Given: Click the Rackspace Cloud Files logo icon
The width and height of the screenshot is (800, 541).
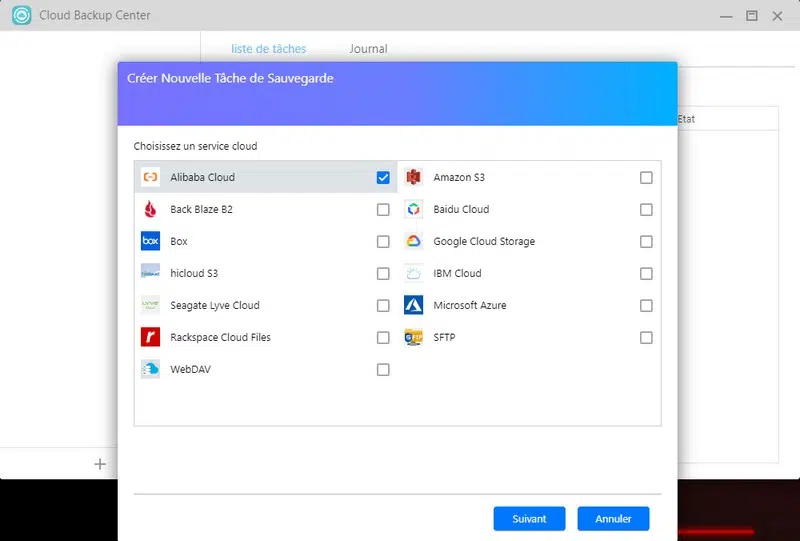Looking at the screenshot, I should click(x=150, y=337).
